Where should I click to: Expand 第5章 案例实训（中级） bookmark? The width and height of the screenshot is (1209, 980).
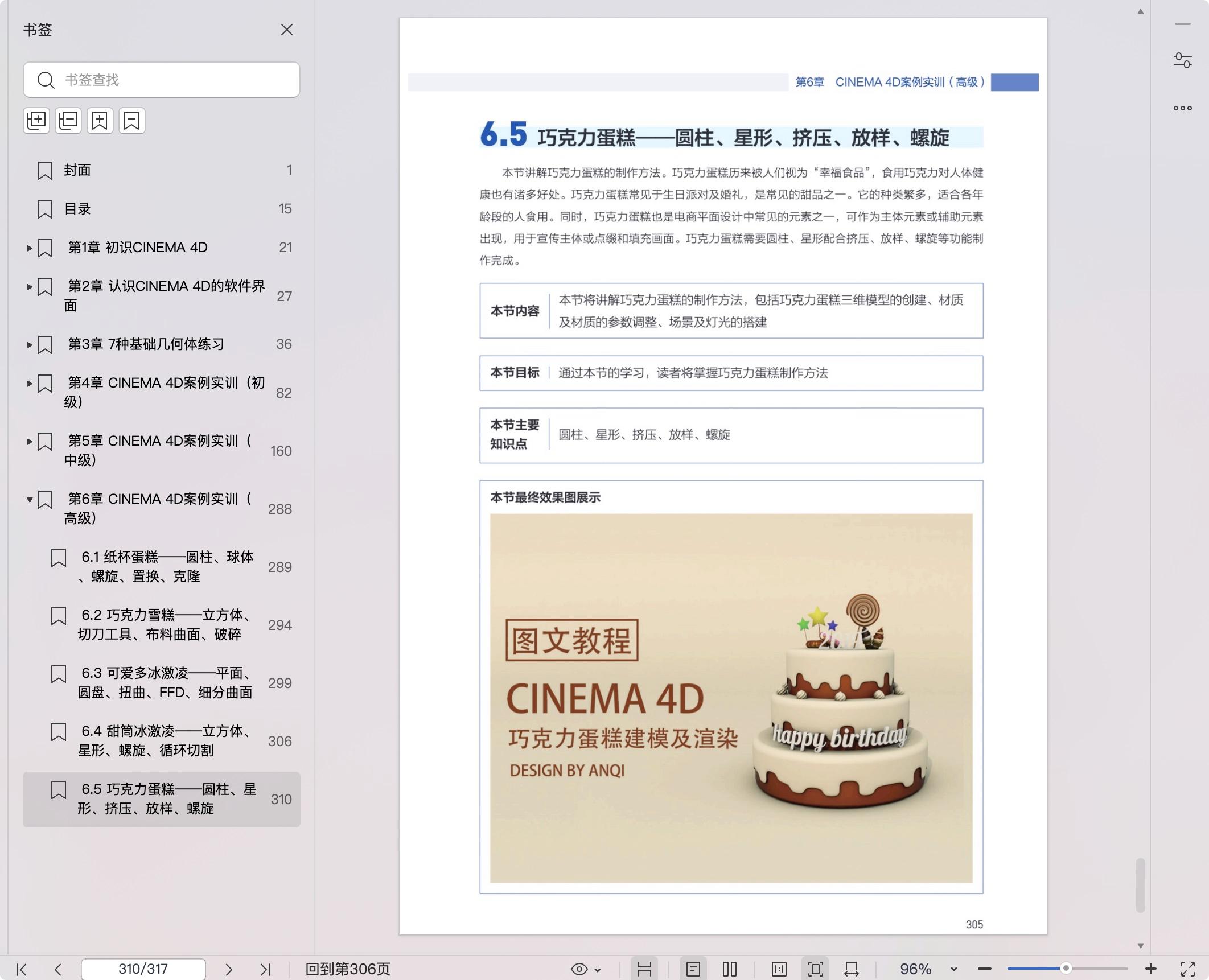tap(29, 441)
